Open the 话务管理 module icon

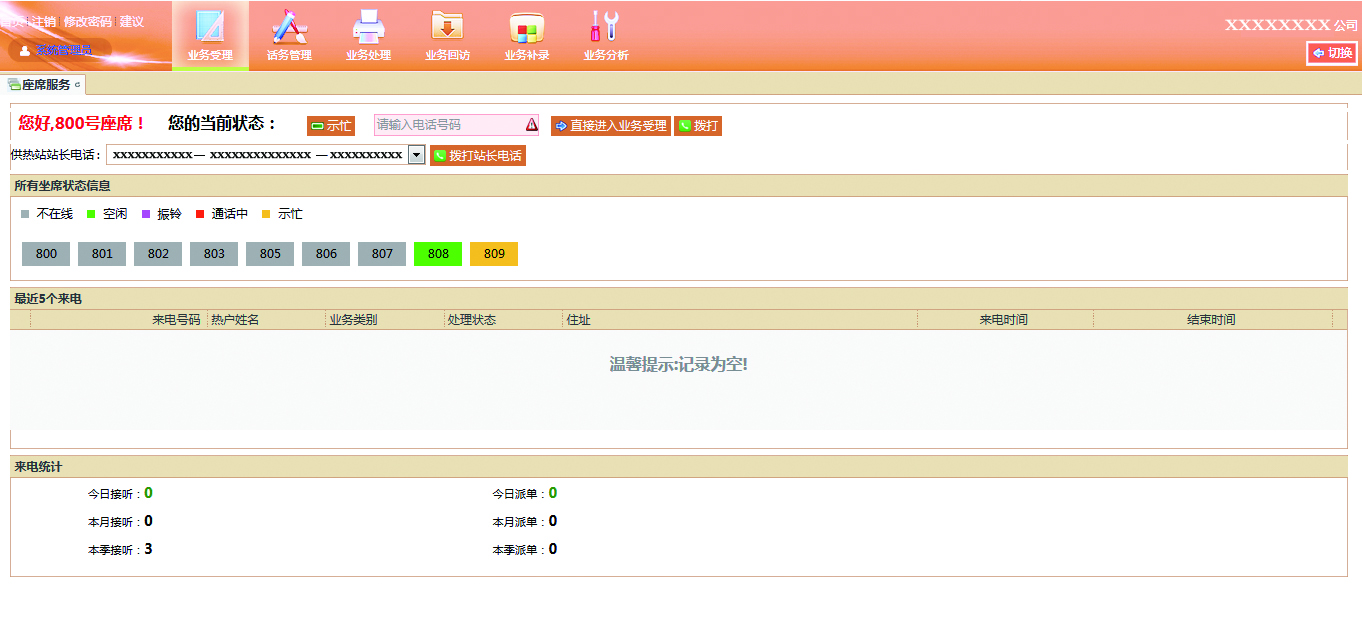pos(289,27)
